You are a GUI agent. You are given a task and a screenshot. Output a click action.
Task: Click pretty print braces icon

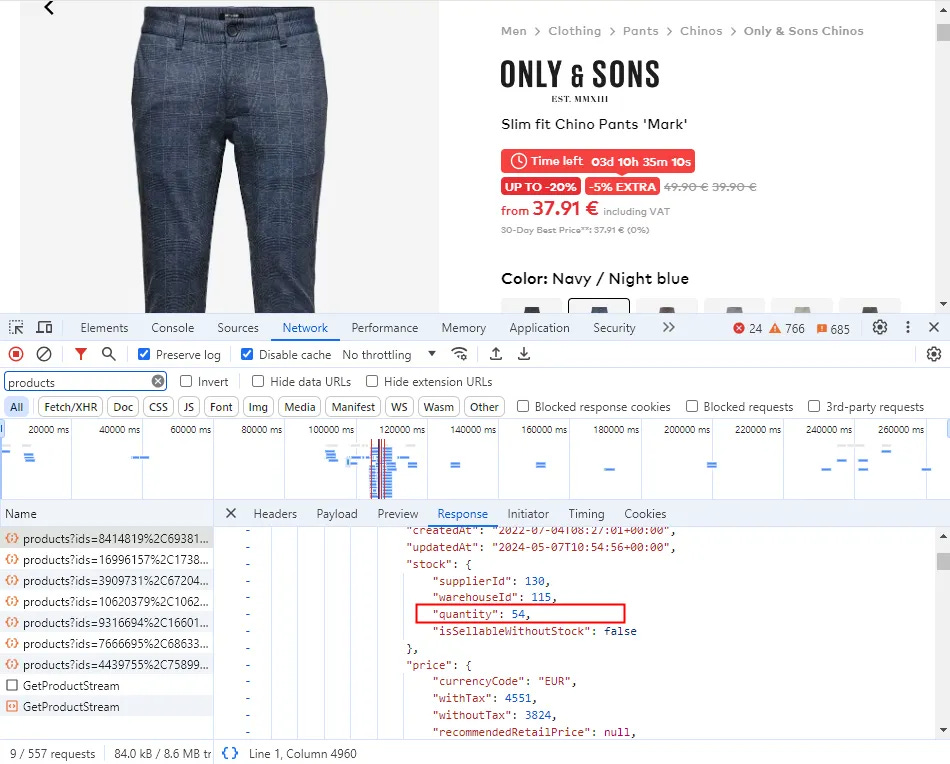[230, 753]
